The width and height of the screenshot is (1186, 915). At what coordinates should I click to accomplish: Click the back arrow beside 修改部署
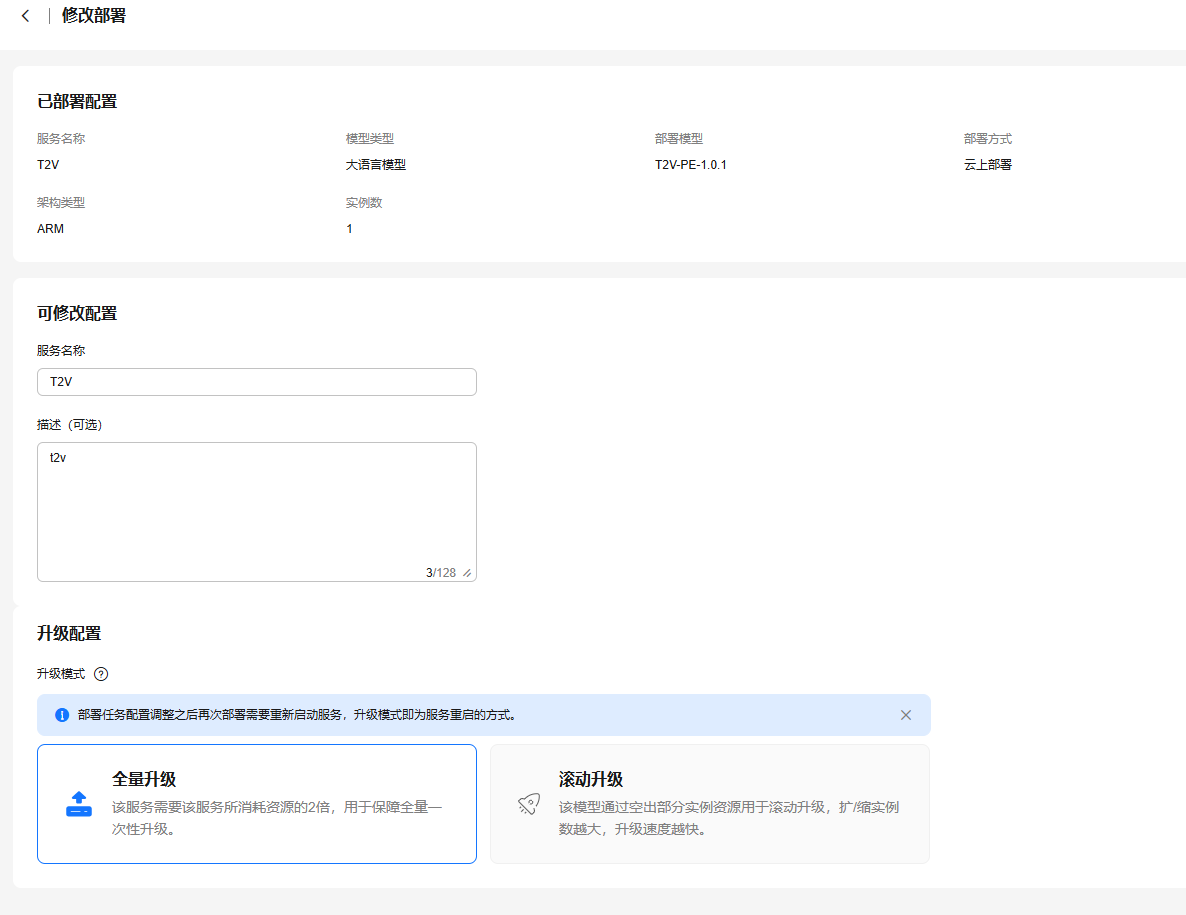click(25, 16)
